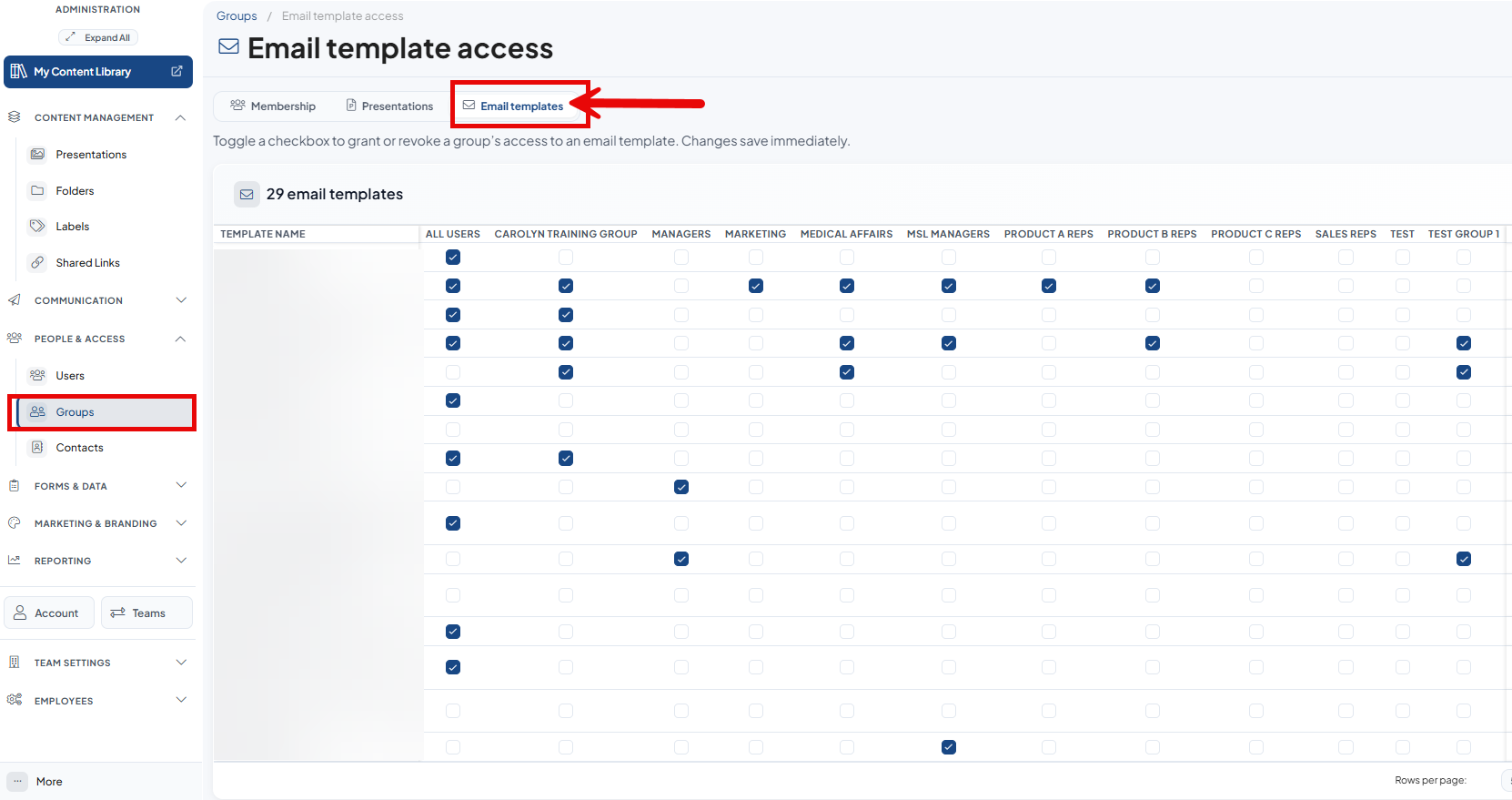This screenshot has width=1512, height=800.
Task: Check the first row's Managers checkbox
Action: coord(681,258)
